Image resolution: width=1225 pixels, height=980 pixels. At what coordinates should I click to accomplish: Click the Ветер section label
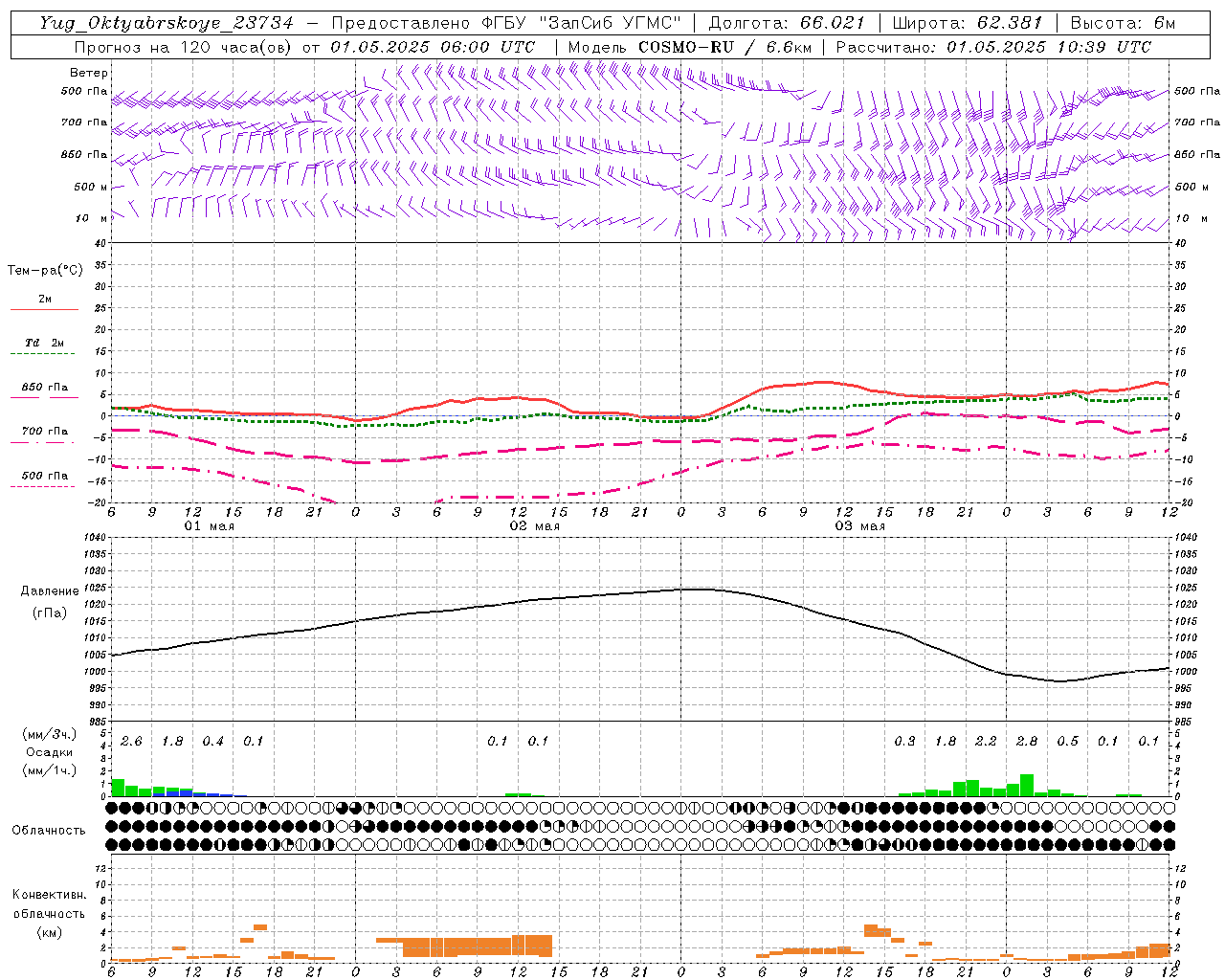point(88,73)
